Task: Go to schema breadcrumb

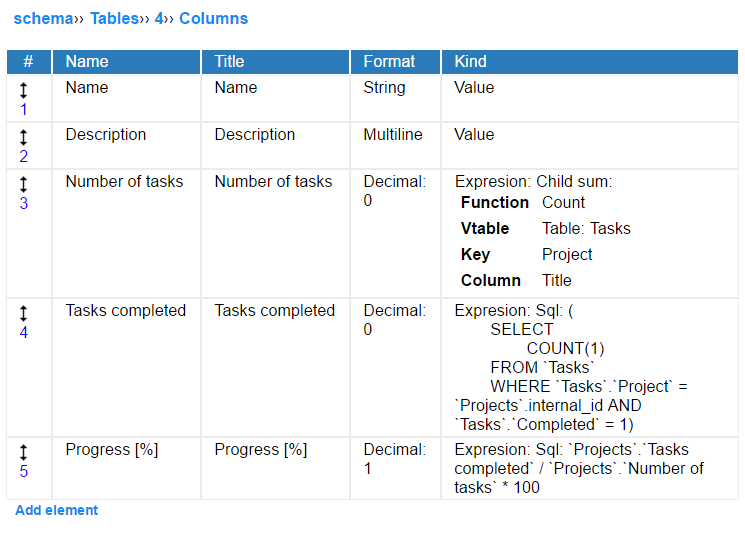Action: (43, 19)
